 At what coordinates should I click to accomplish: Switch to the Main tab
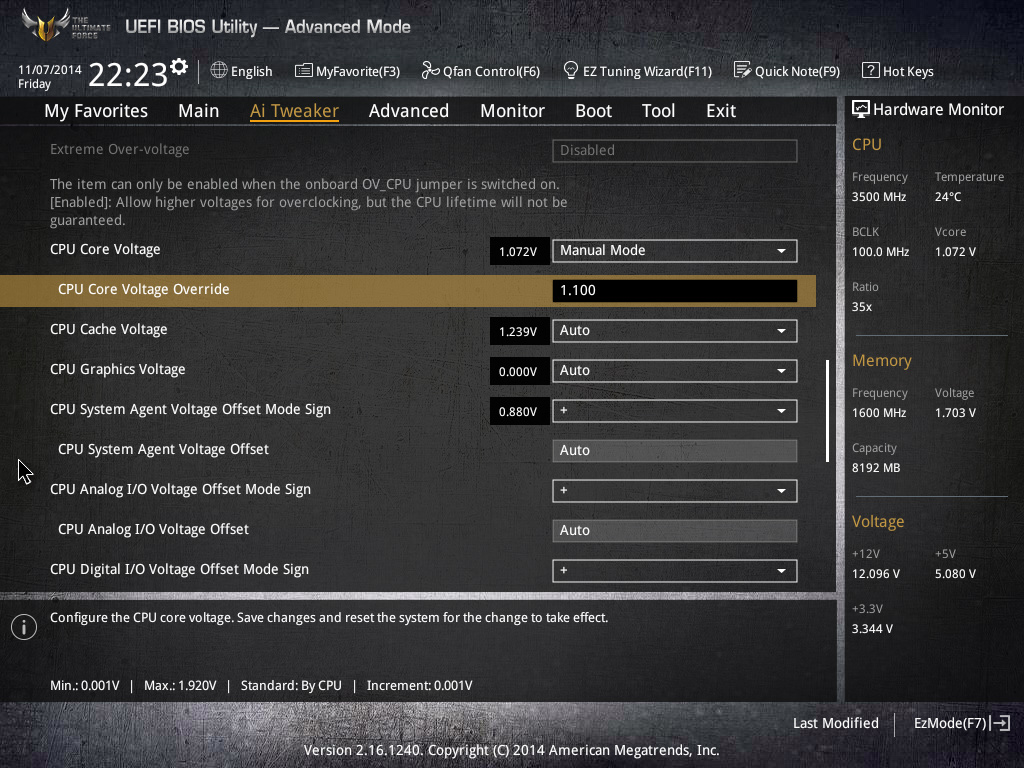point(199,111)
